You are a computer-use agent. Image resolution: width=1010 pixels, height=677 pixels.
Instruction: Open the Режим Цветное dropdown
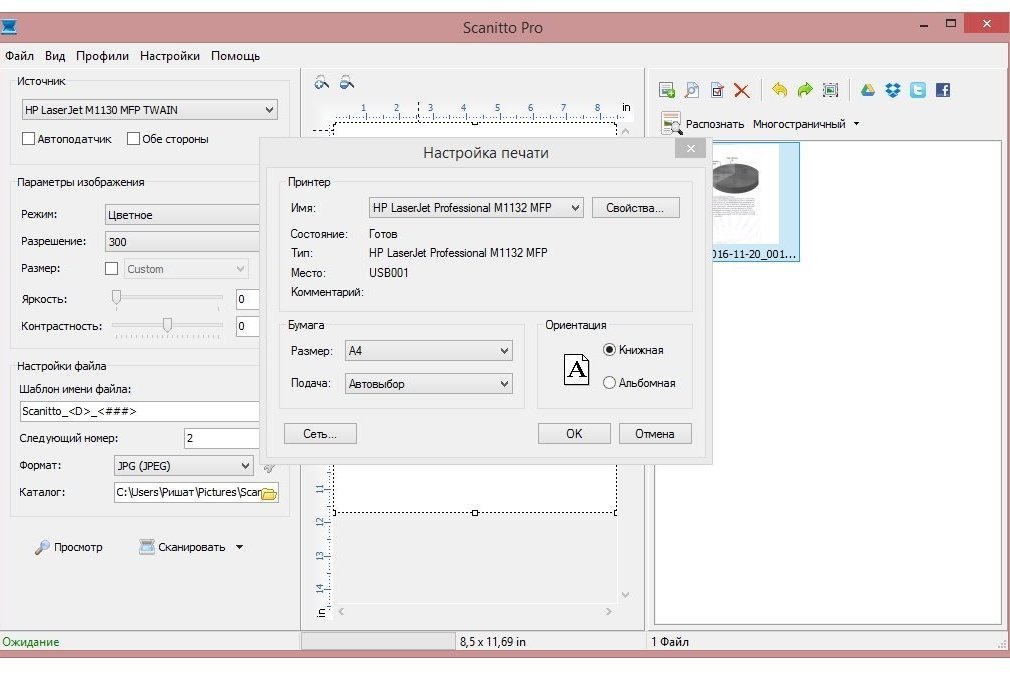tap(182, 215)
